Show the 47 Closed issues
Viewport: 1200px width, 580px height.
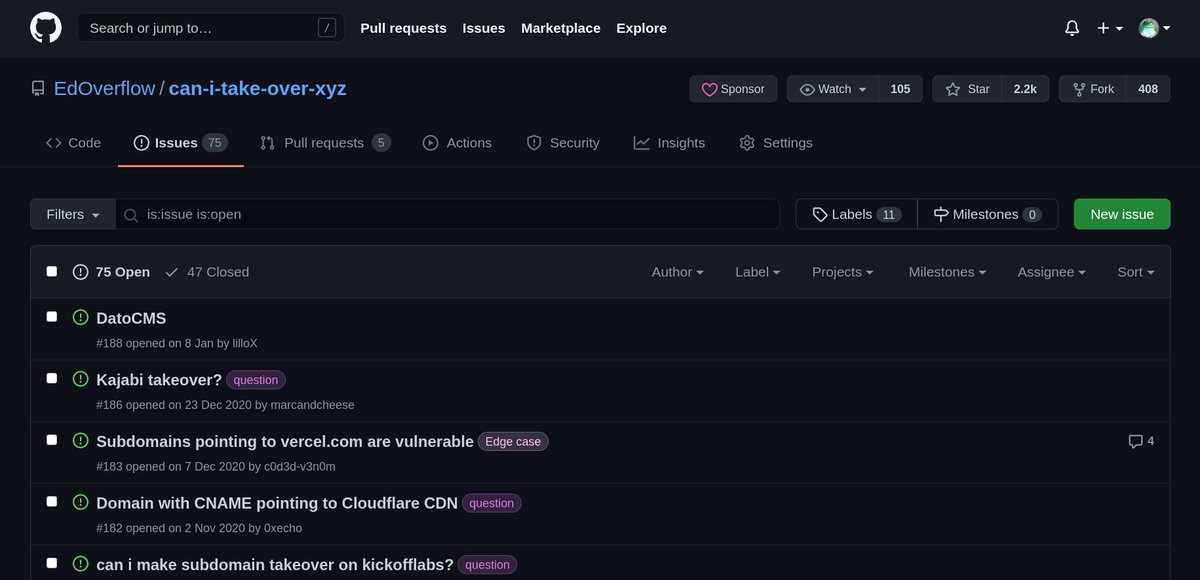207,272
